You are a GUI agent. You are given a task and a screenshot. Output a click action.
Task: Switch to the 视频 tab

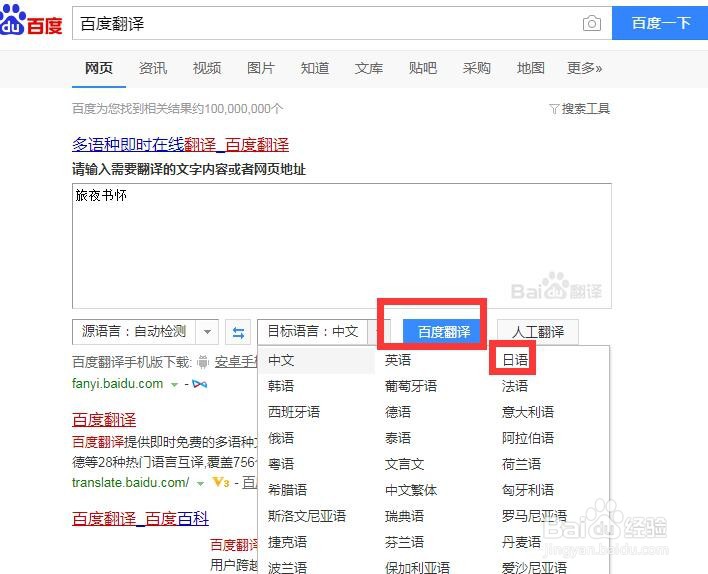click(207, 68)
